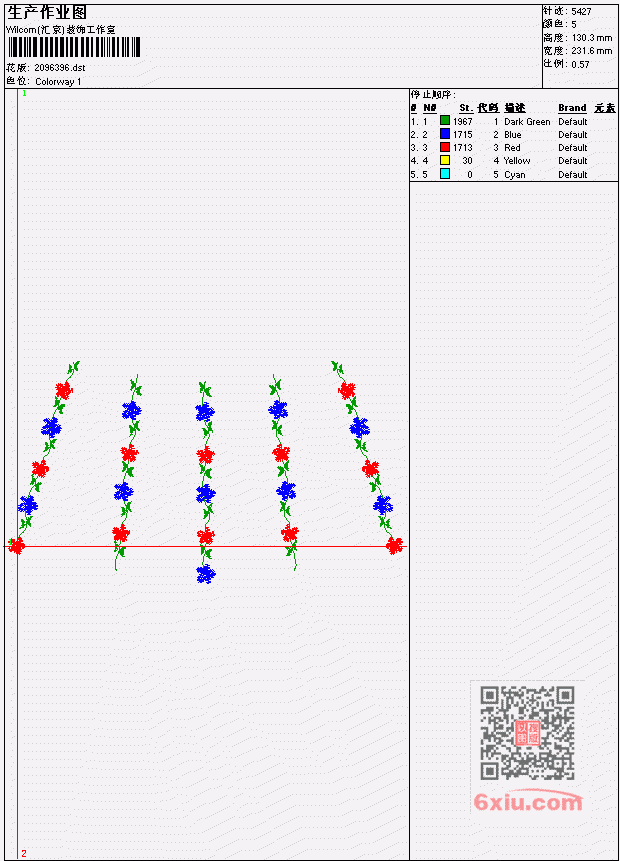Viewport: 620px width, 861px height.
Task: Choose the Yellow thread color swatch
Action: pyautogui.click(x=445, y=160)
